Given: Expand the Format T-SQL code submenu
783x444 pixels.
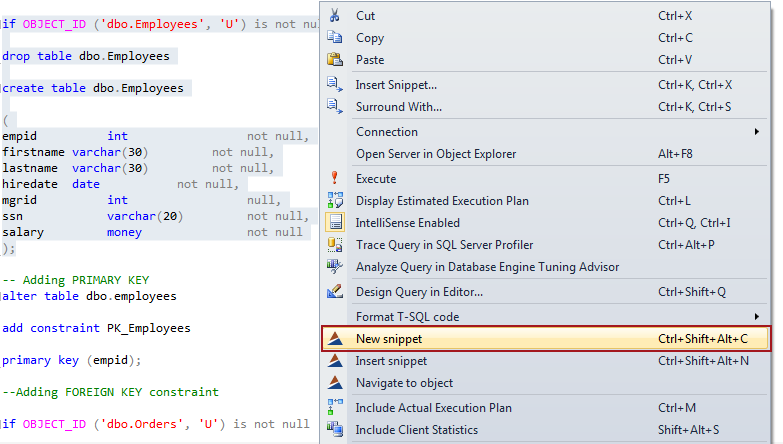Looking at the screenshot, I should pos(407,317).
